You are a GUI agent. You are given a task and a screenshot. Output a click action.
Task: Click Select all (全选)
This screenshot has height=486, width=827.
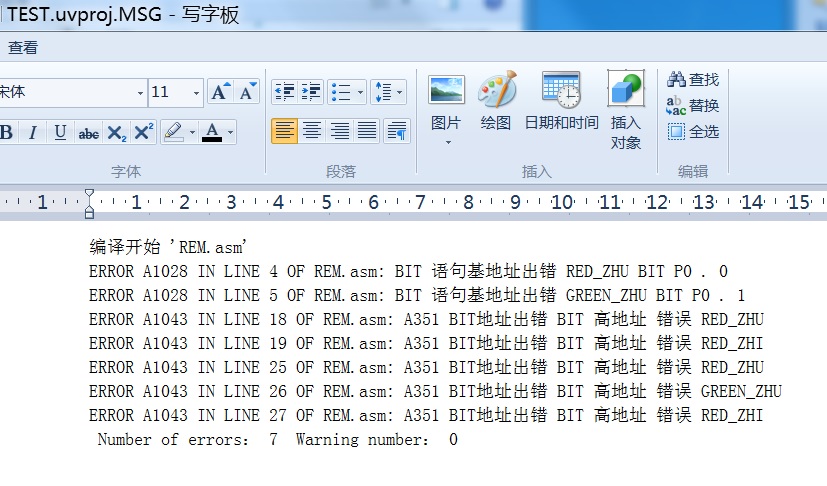coord(693,131)
